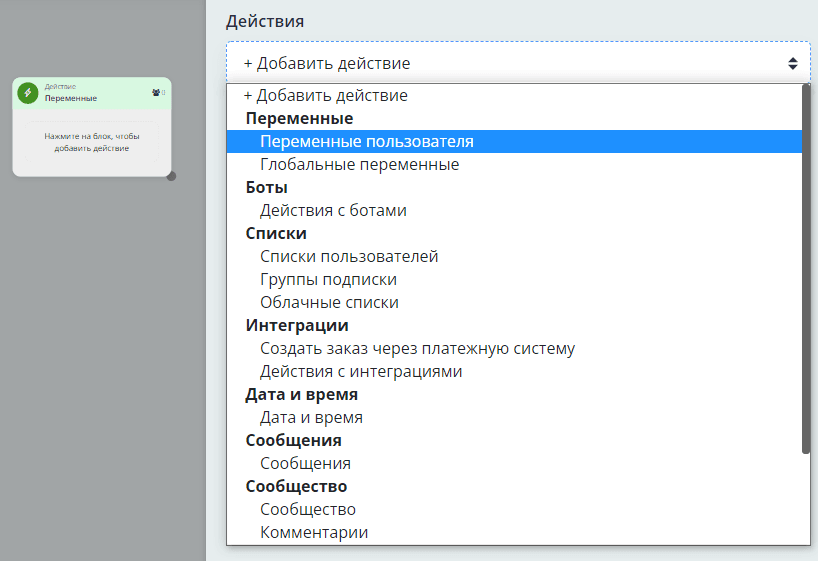818x561 pixels.
Task: Click the users count icon on block
Action: [156, 92]
